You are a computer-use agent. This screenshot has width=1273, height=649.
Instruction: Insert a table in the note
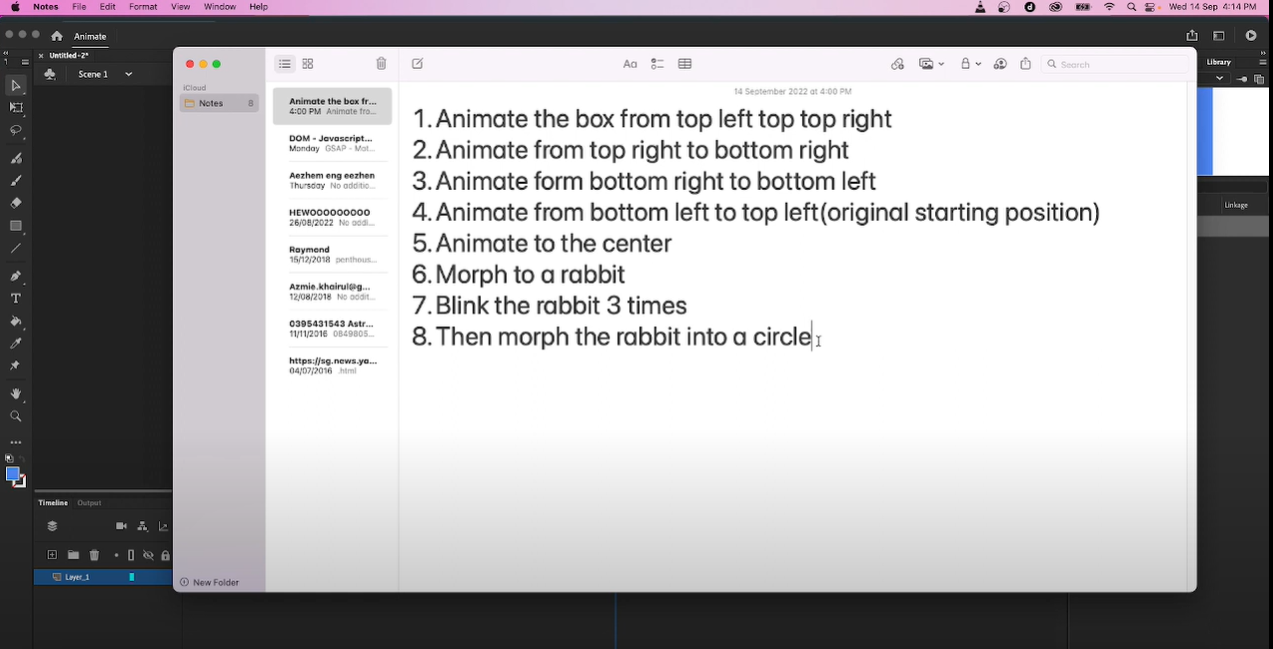point(685,64)
